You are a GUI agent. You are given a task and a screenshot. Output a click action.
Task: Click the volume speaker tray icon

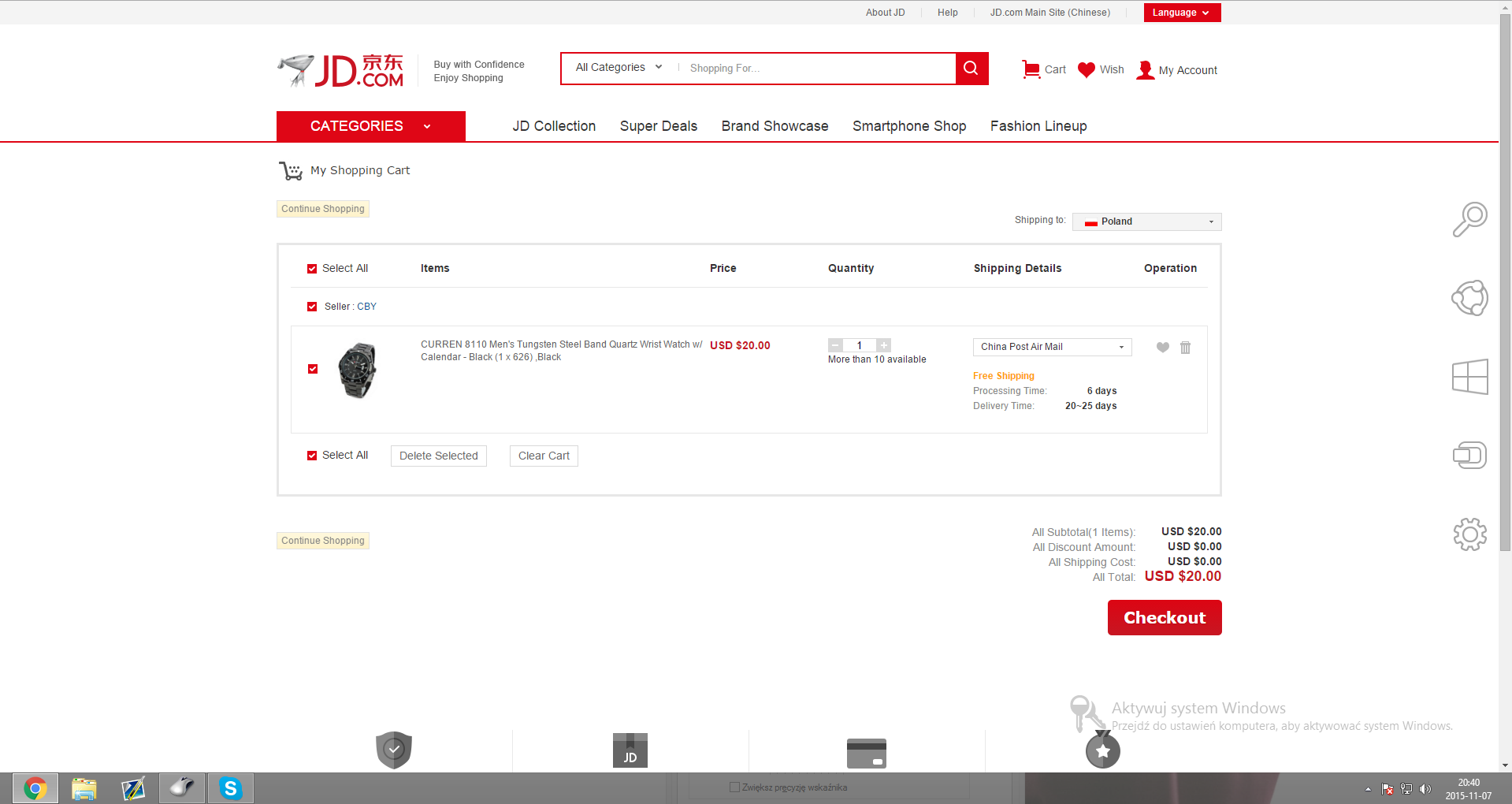(x=1425, y=789)
